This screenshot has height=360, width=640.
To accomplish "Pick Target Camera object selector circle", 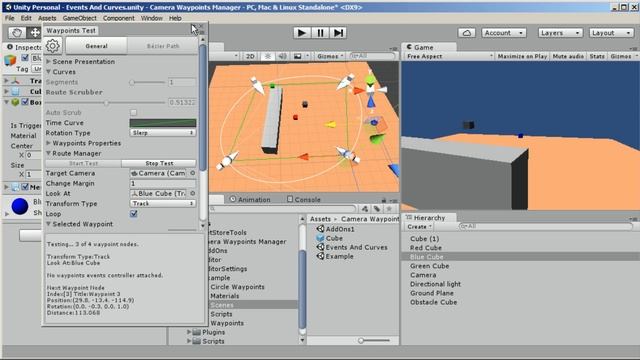I will click(x=193, y=173).
